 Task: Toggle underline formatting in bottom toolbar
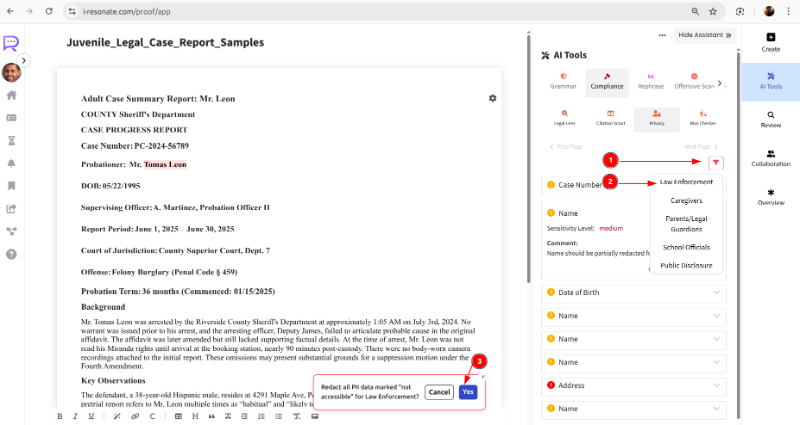(90, 416)
